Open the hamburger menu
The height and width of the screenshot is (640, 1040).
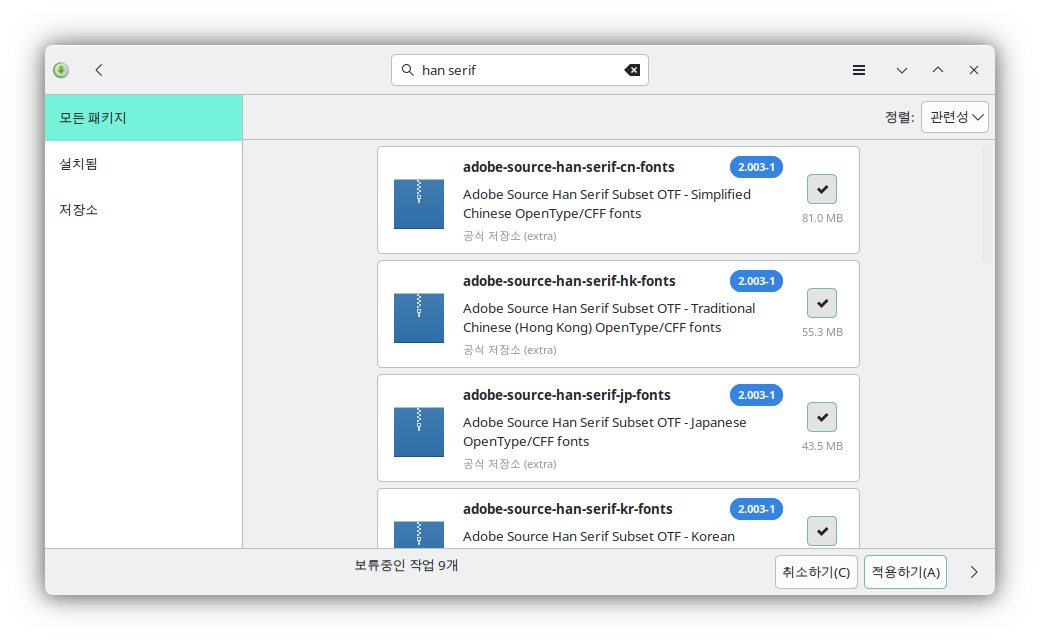(859, 70)
